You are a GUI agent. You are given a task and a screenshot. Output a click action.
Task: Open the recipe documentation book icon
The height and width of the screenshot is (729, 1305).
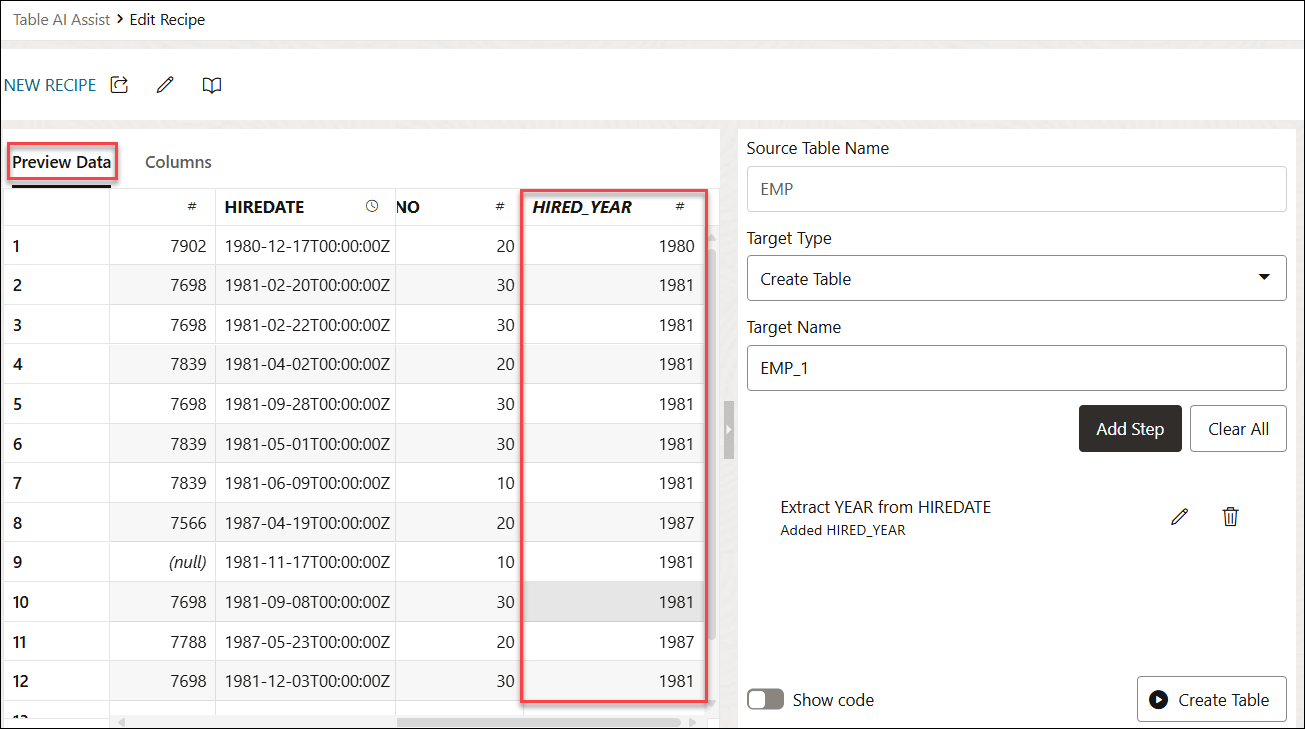[x=211, y=85]
